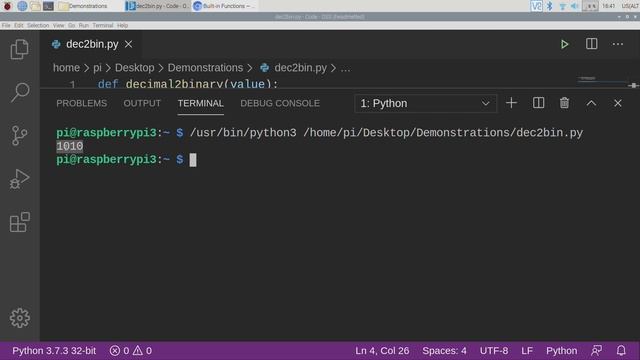Launch the terminal from taskbar
The width and height of the screenshot is (640, 360).
49,6
